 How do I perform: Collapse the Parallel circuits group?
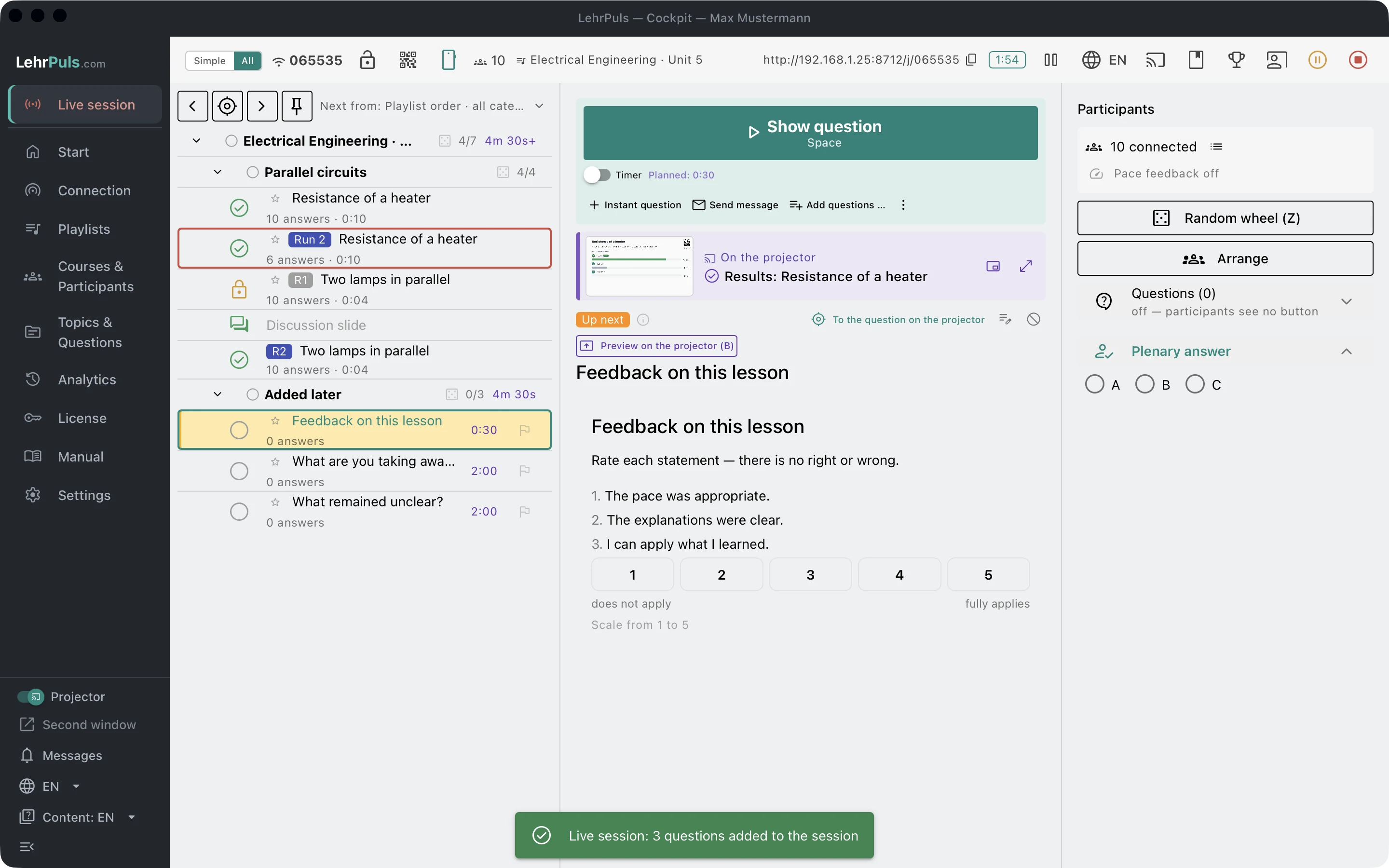[x=218, y=172]
